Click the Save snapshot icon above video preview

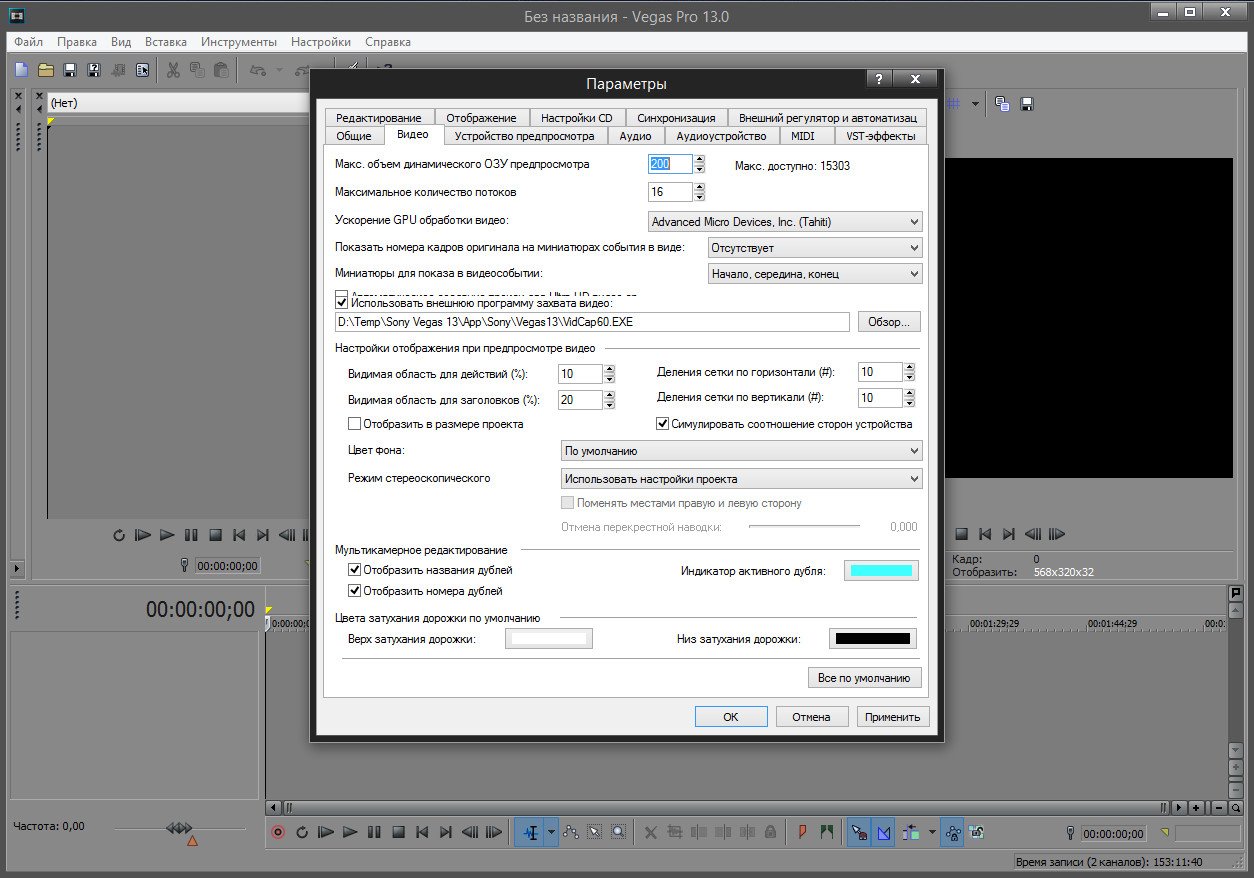[1026, 103]
